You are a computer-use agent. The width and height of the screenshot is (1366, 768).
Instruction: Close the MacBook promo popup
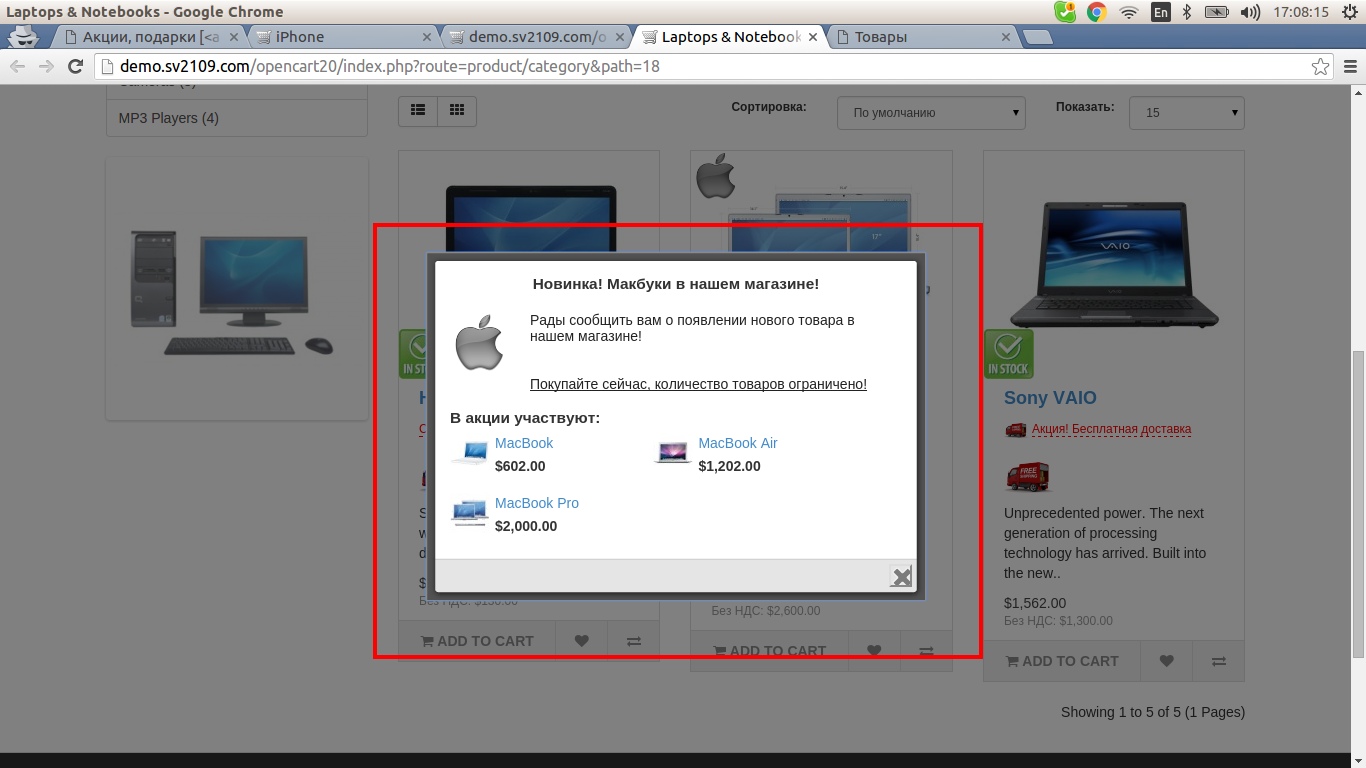pyautogui.click(x=901, y=576)
